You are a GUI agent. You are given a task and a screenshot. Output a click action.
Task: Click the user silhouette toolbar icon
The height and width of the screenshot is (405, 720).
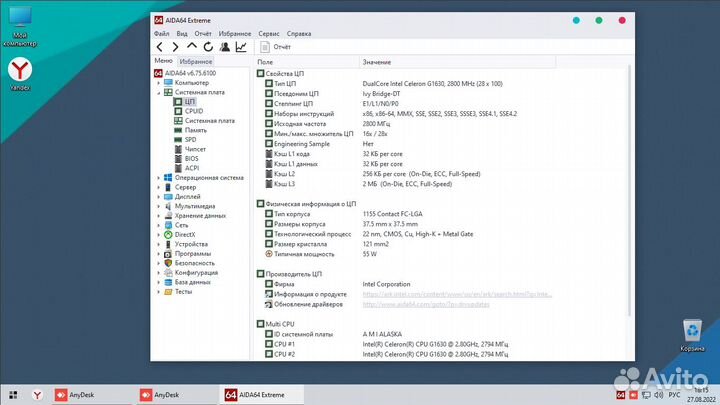(x=224, y=46)
